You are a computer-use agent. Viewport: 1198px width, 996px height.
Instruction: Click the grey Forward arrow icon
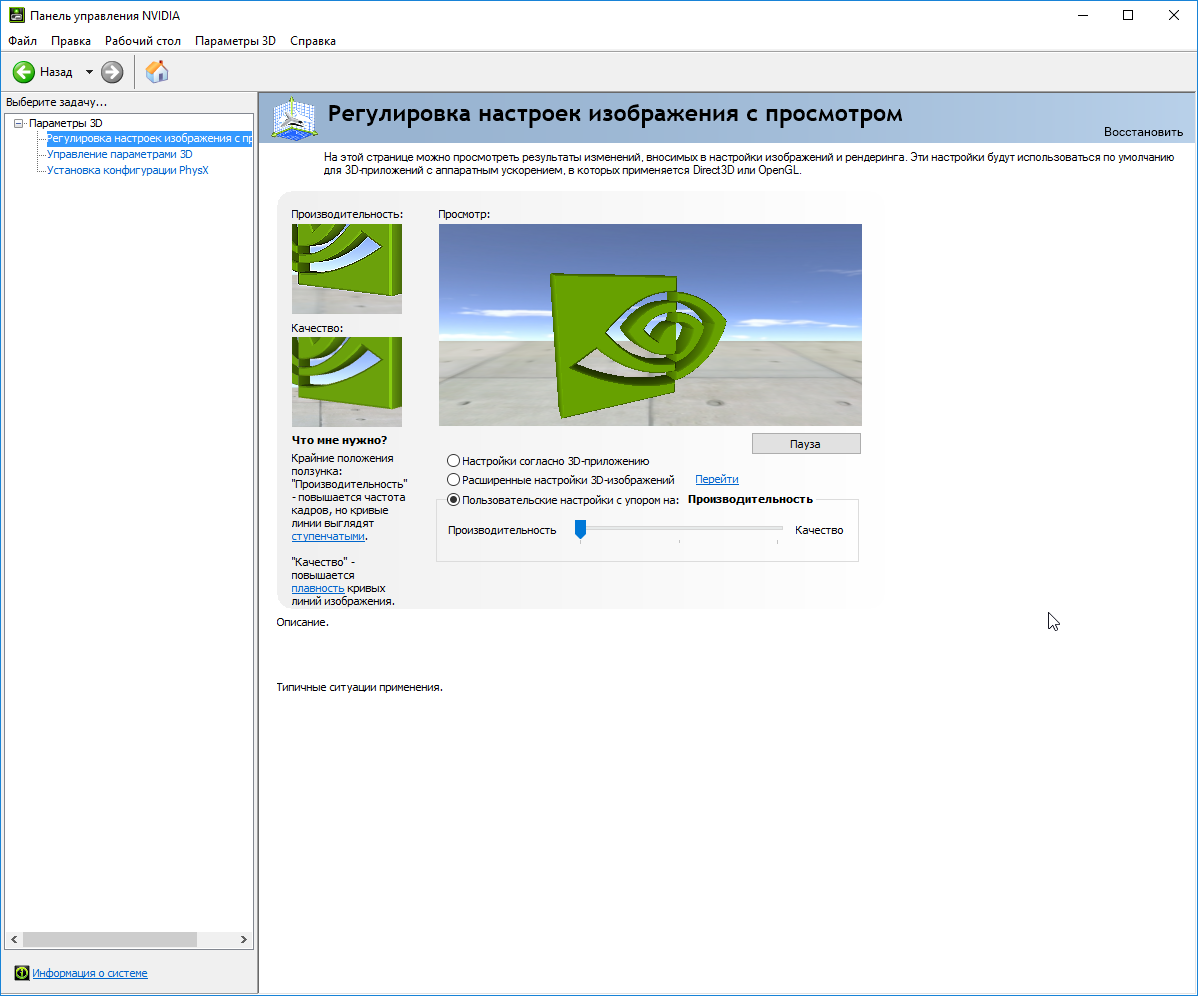(112, 72)
